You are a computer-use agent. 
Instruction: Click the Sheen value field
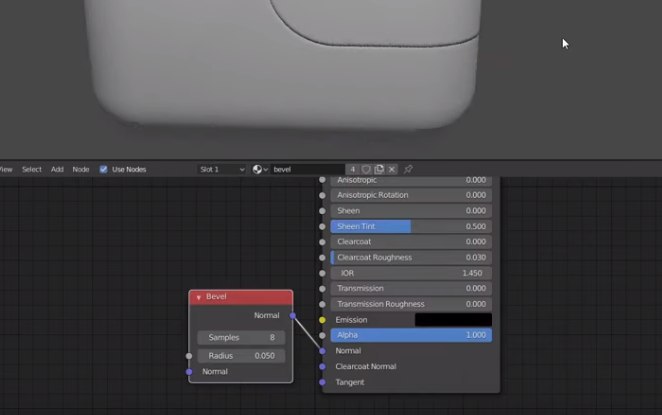point(411,211)
